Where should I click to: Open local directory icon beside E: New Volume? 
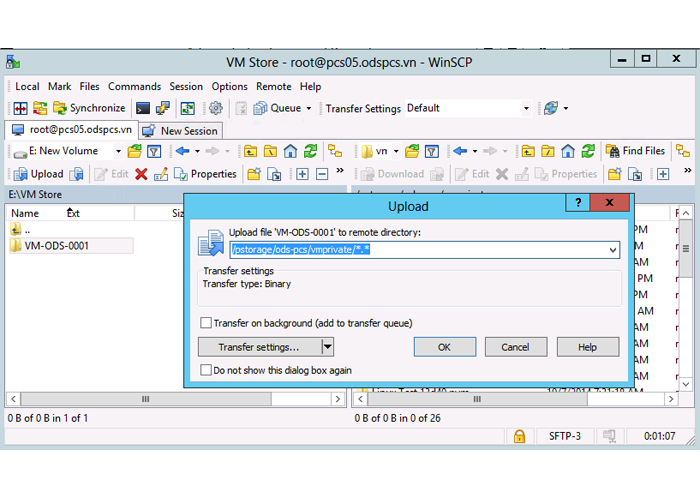[x=134, y=151]
